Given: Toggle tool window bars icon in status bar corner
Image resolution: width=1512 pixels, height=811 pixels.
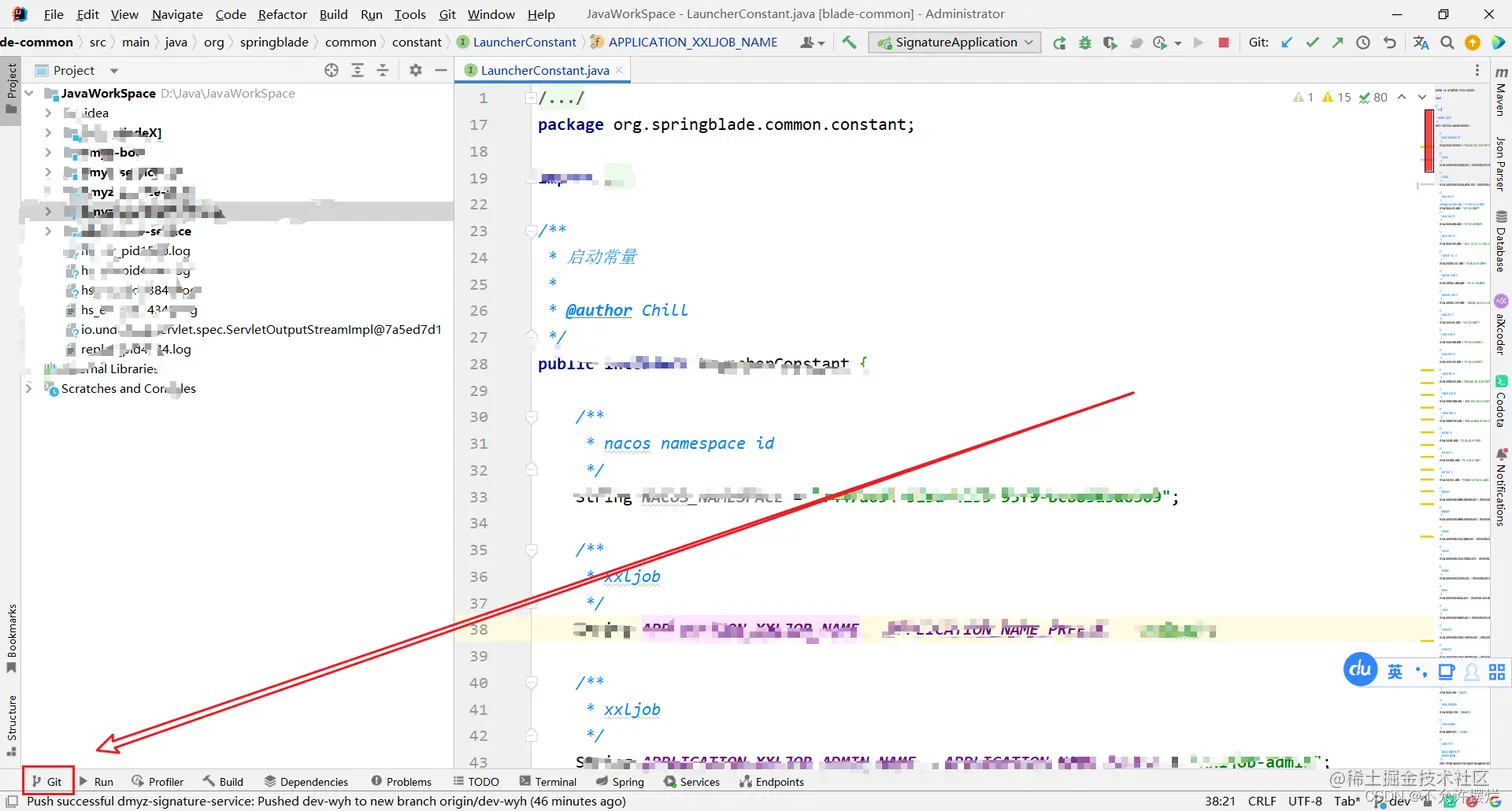Looking at the screenshot, I should [11, 800].
